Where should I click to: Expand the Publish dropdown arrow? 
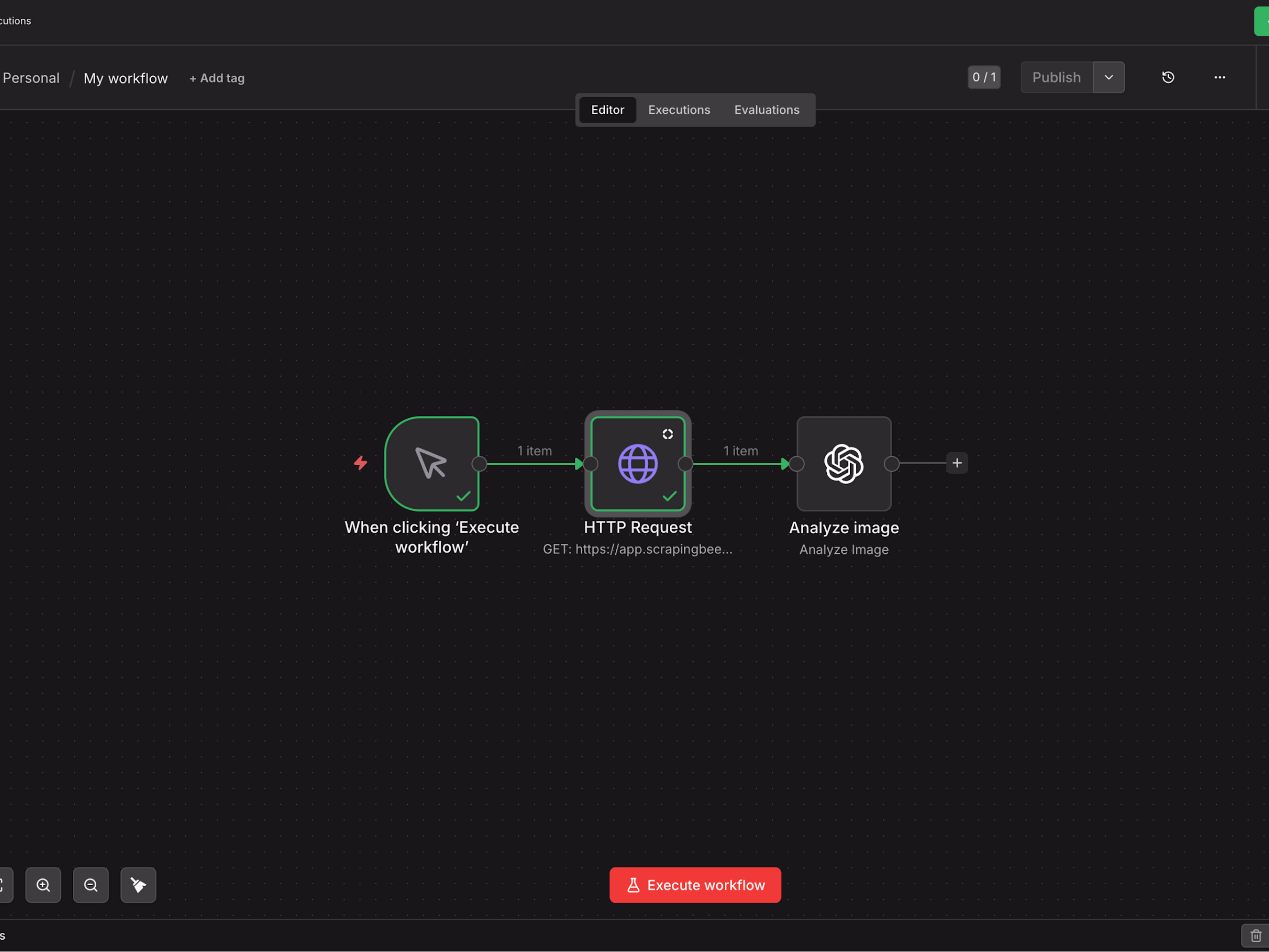1108,78
